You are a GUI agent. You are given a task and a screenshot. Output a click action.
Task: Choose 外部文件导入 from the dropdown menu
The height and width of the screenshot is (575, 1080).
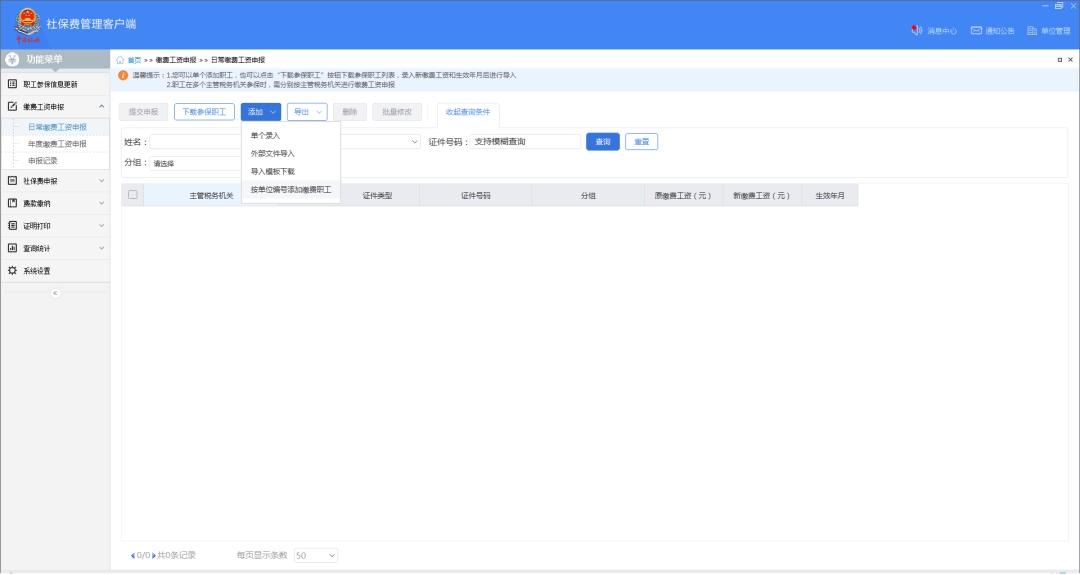[273, 153]
